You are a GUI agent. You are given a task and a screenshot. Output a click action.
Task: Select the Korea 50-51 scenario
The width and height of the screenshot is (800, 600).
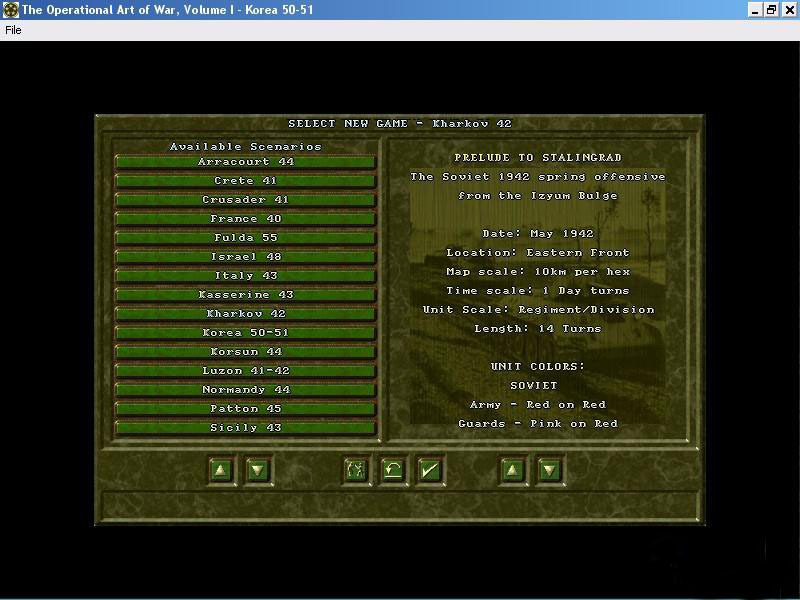pyautogui.click(x=246, y=333)
